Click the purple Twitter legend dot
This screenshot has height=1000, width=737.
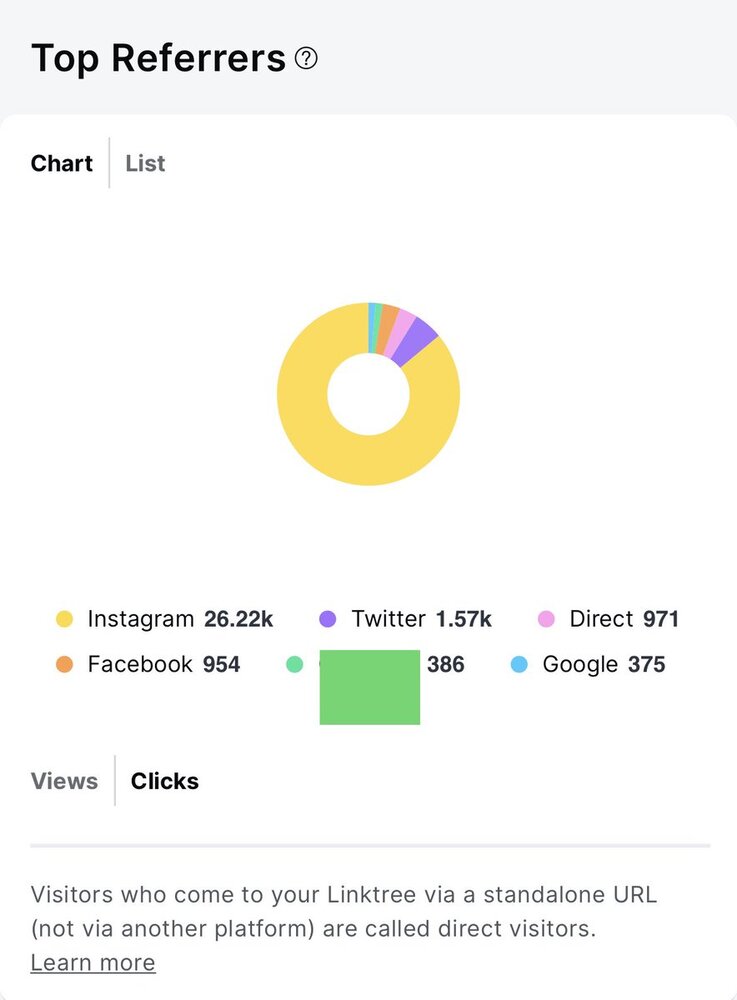click(328, 619)
